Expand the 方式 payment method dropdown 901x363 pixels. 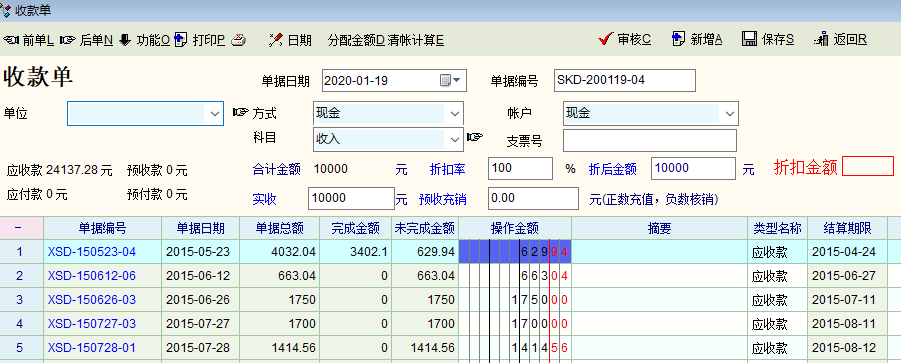pos(454,114)
